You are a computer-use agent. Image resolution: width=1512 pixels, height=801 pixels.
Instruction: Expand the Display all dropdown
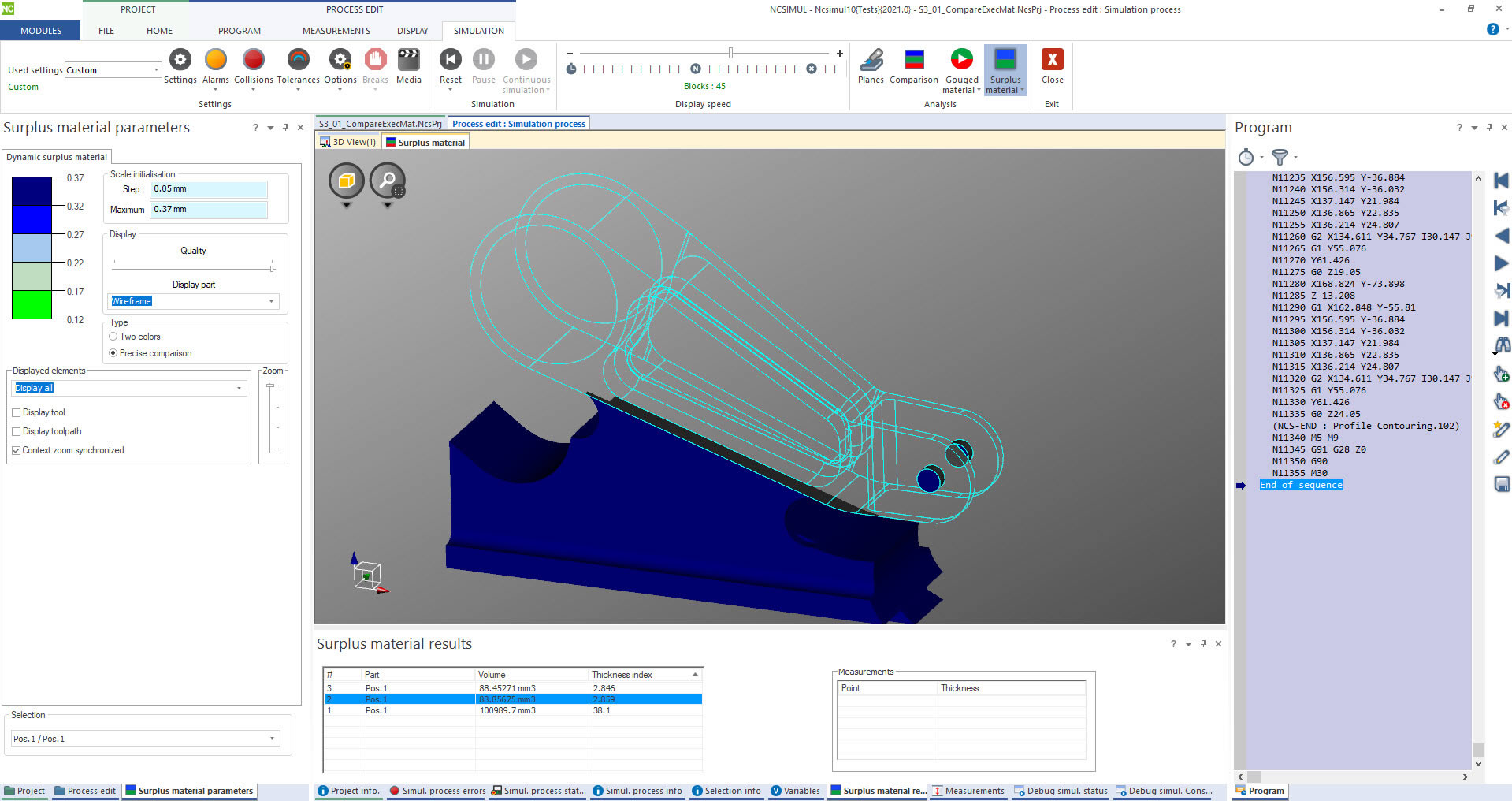239,388
